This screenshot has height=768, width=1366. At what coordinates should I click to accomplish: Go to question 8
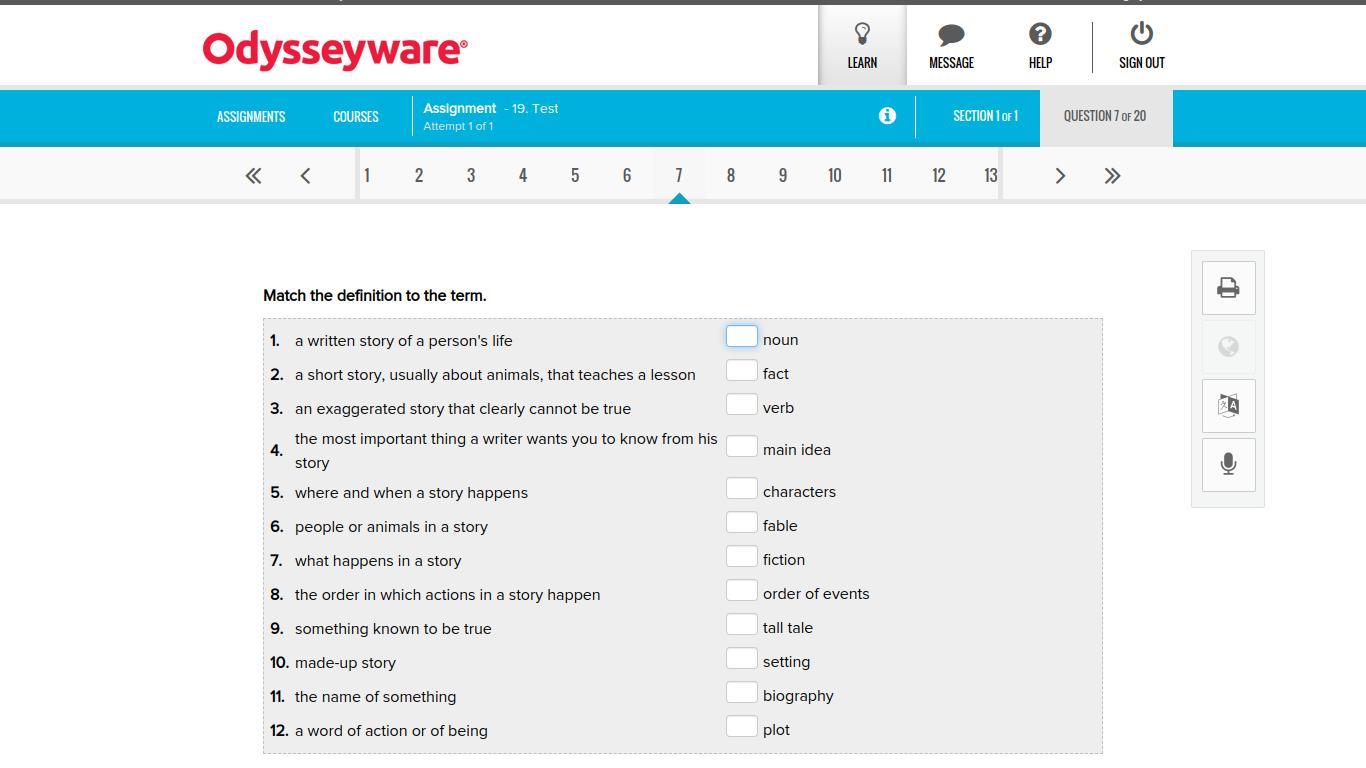(731, 176)
